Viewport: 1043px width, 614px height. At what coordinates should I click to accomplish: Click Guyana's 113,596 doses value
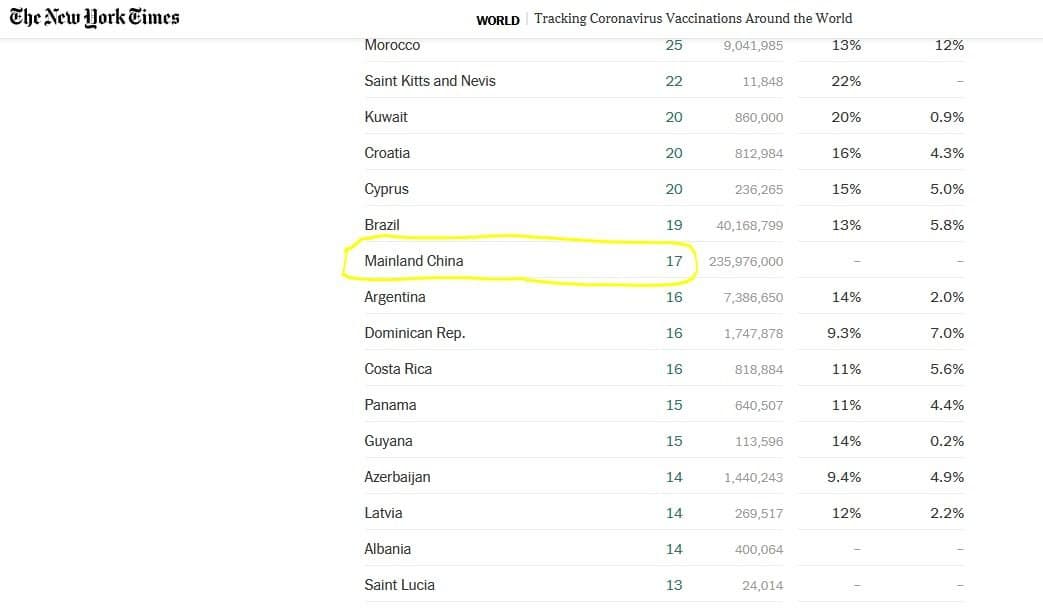[759, 442]
